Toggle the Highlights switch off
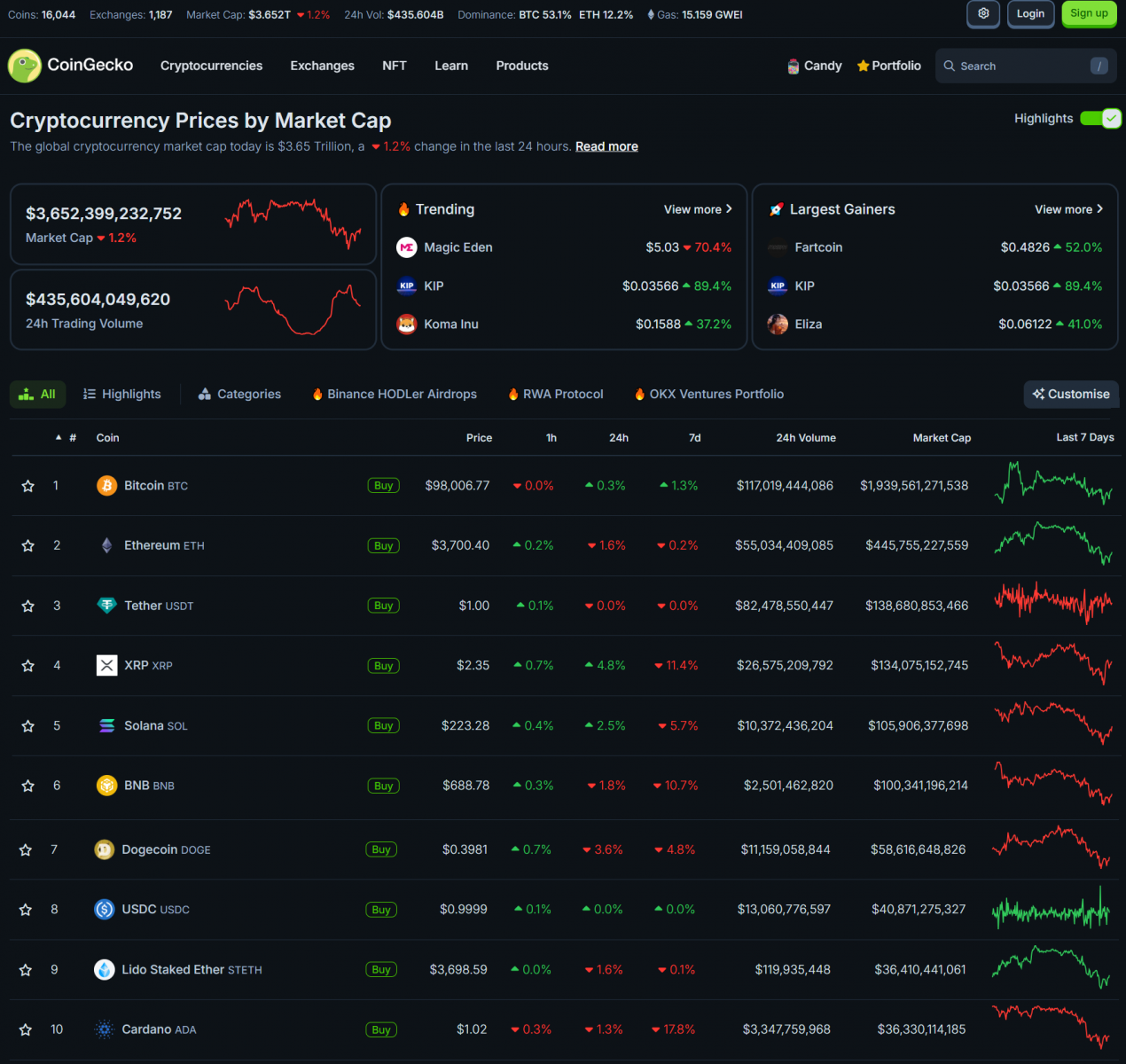 tap(1100, 119)
